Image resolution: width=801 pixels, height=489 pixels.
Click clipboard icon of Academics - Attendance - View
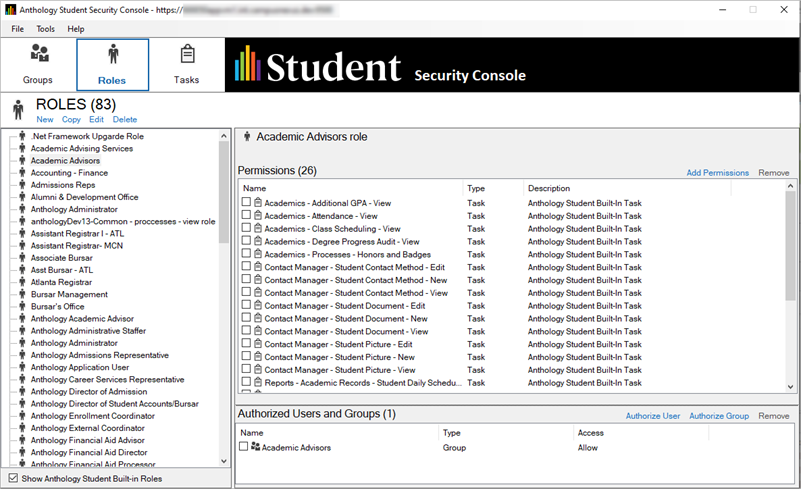coord(258,215)
